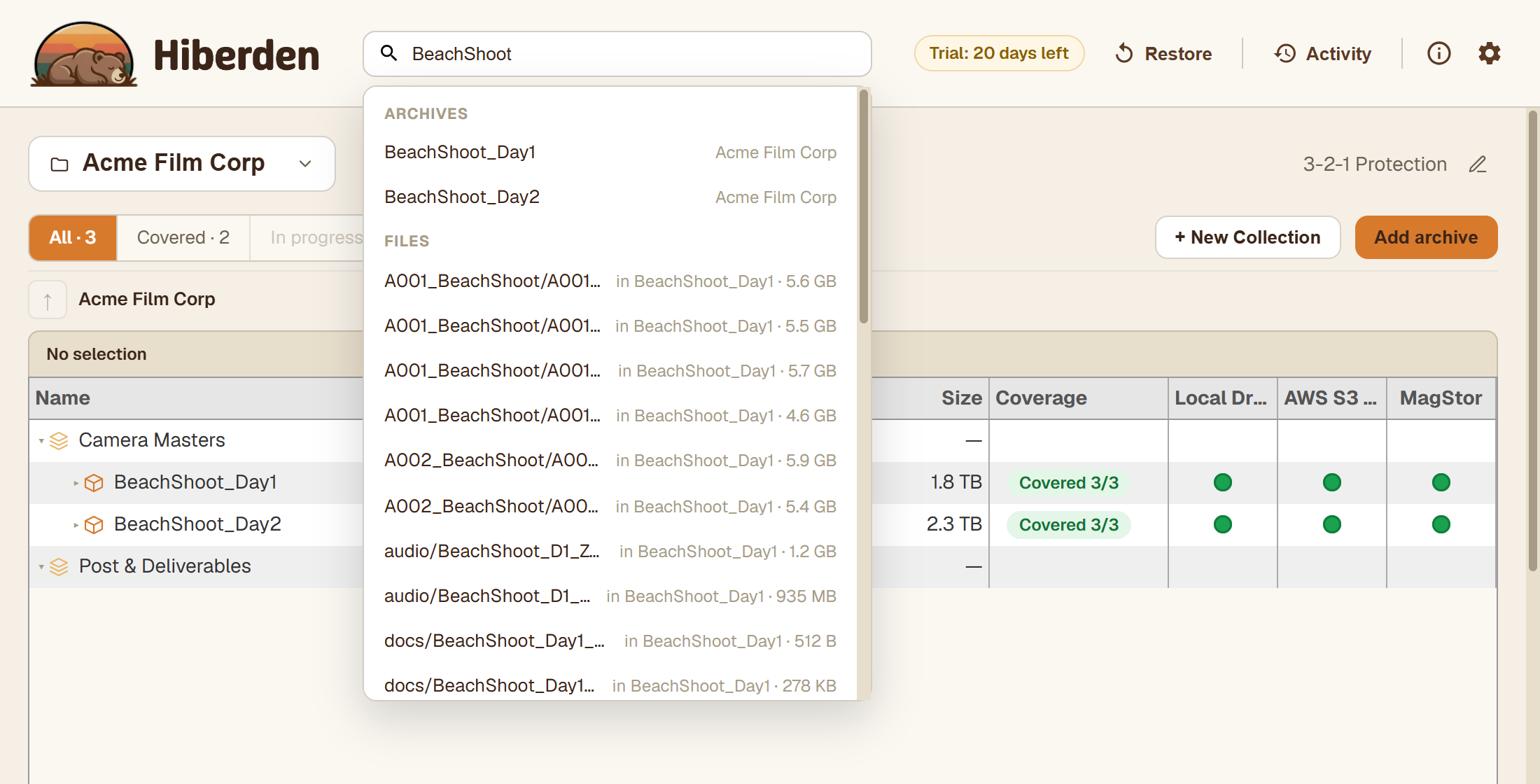The image size is (1540, 784).
Task: Click 1.8 TB size cell
Action: pyautogui.click(x=955, y=482)
